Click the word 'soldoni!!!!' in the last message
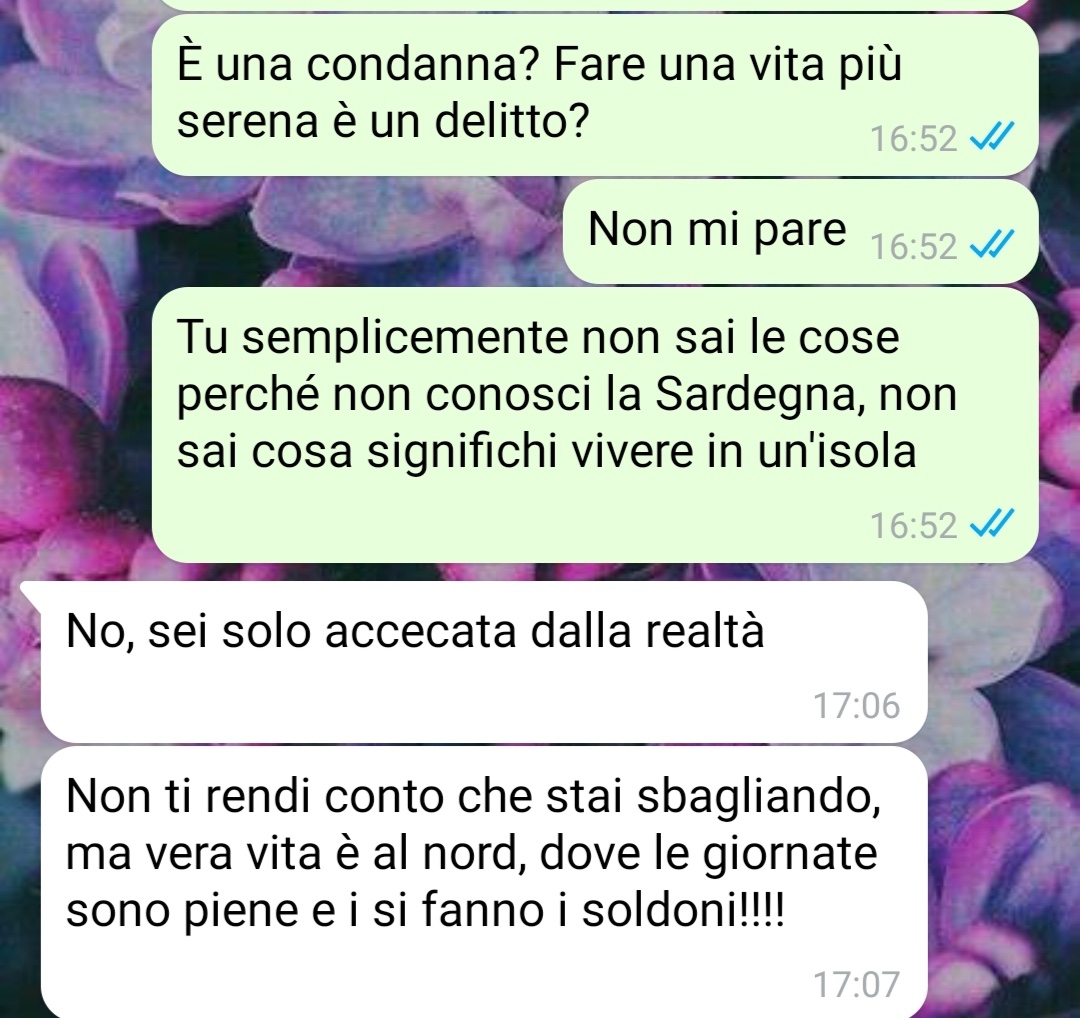 [683, 911]
